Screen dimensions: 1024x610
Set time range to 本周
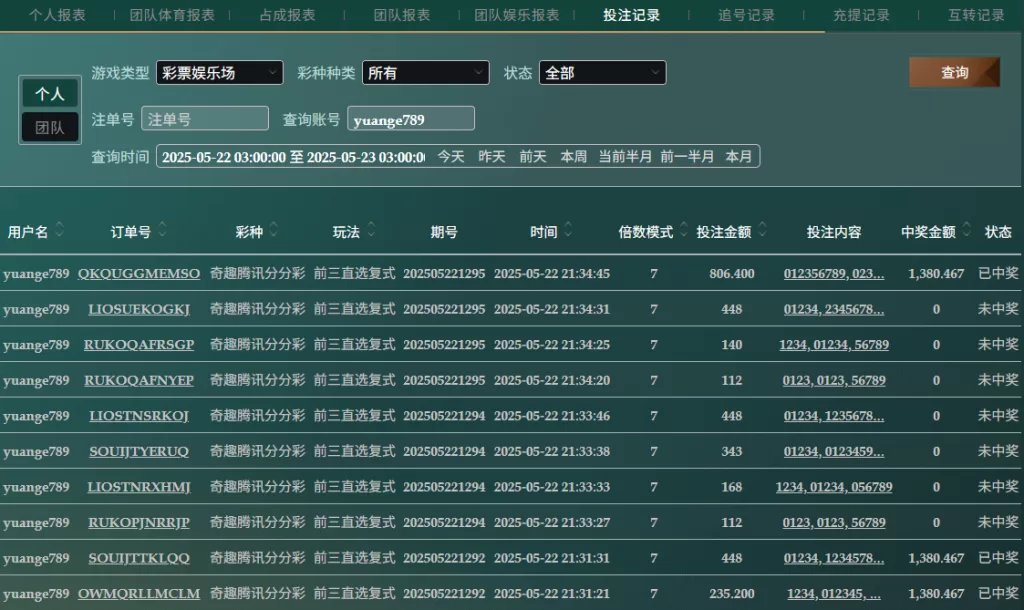point(573,157)
